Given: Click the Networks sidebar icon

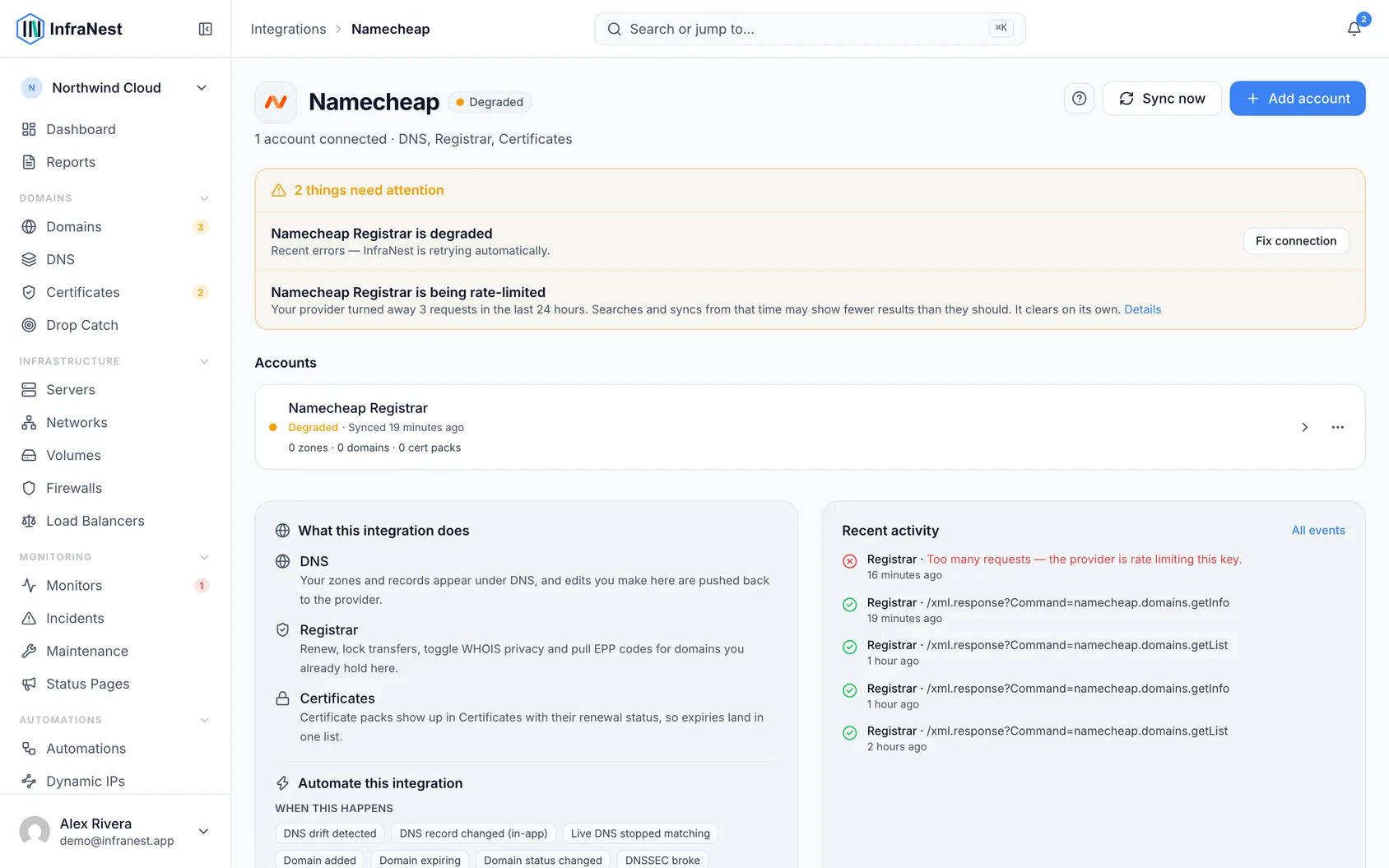Looking at the screenshot, I should (29, 422).
